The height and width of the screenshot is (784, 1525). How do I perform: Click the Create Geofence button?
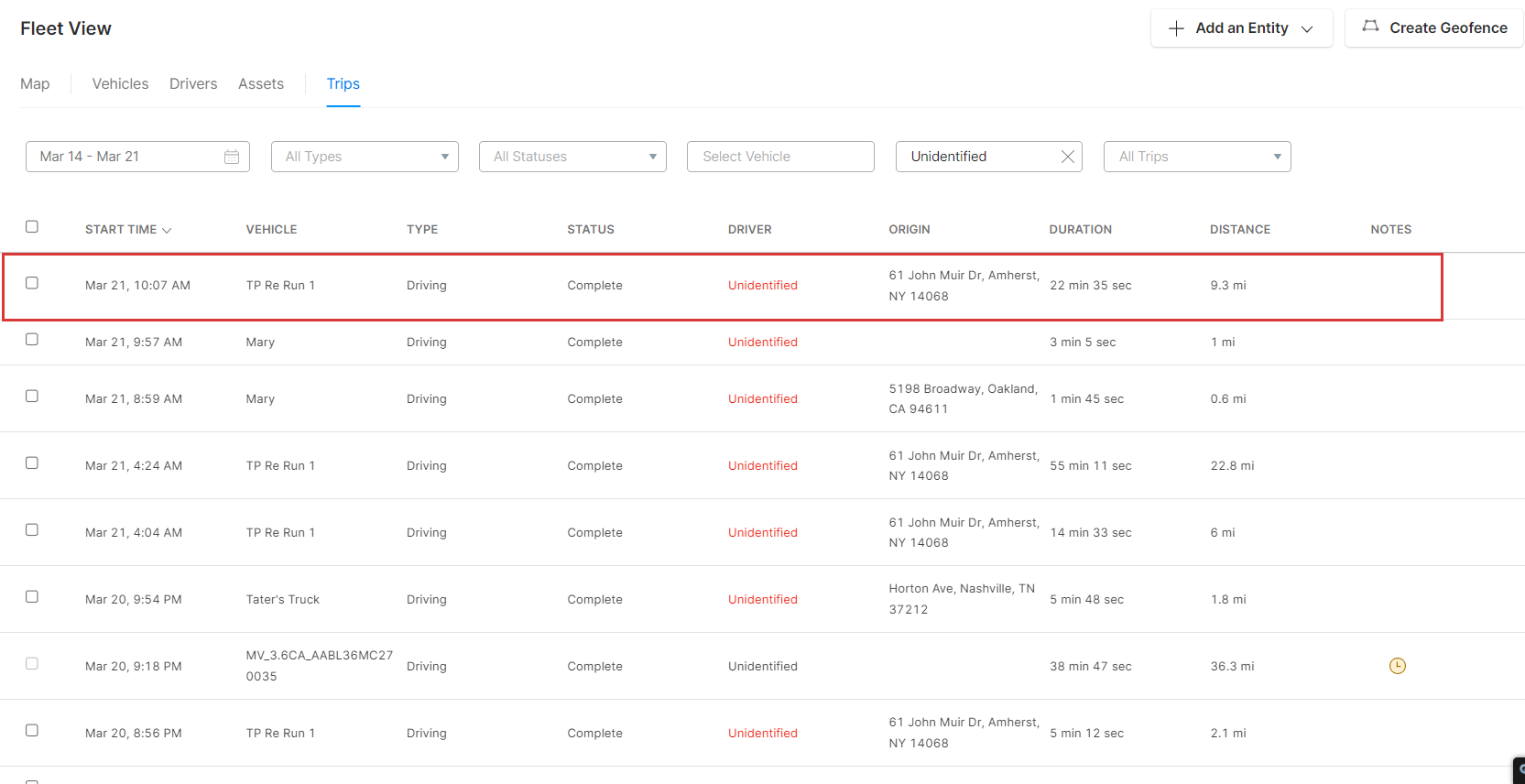1434,28
